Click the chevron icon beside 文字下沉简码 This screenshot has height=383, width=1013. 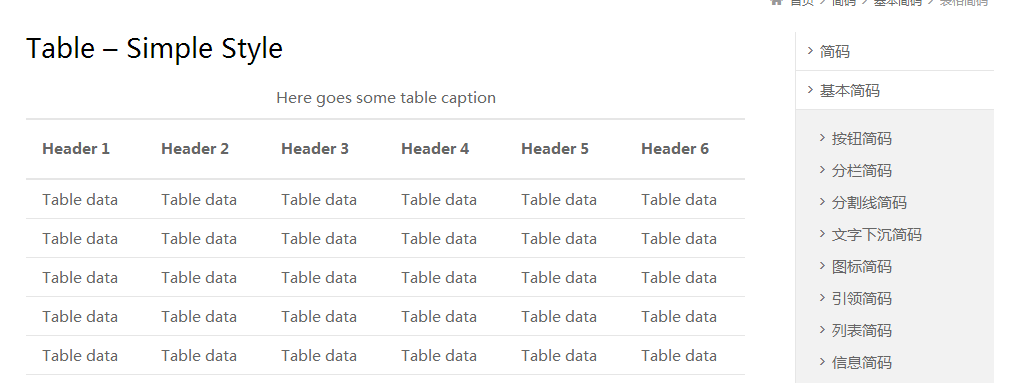pyautogui.click(x=822, y=233)
